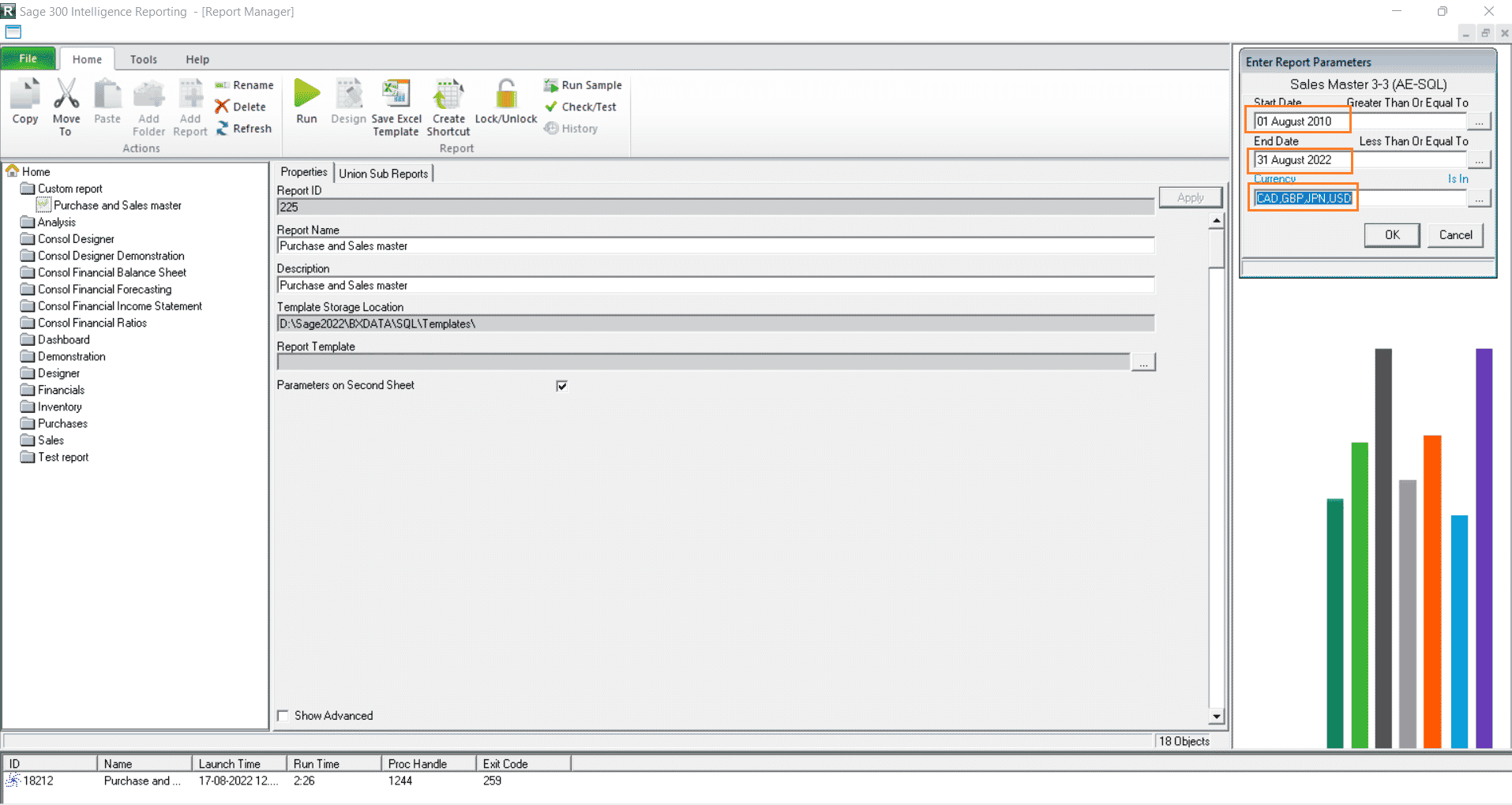Switch to the Union Sub Reports tab
1512x805 pixels.
point(384,172)
